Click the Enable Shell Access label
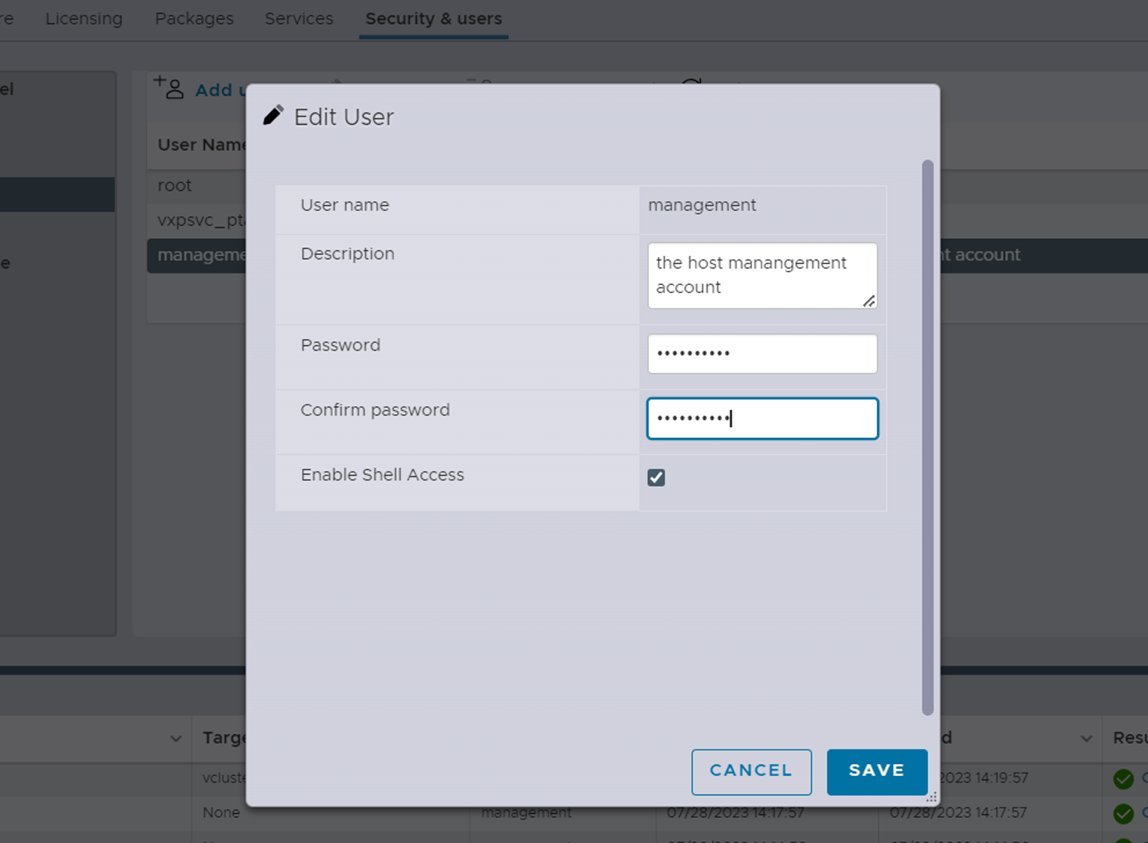 pyautogui.click(x=382, y=475)
